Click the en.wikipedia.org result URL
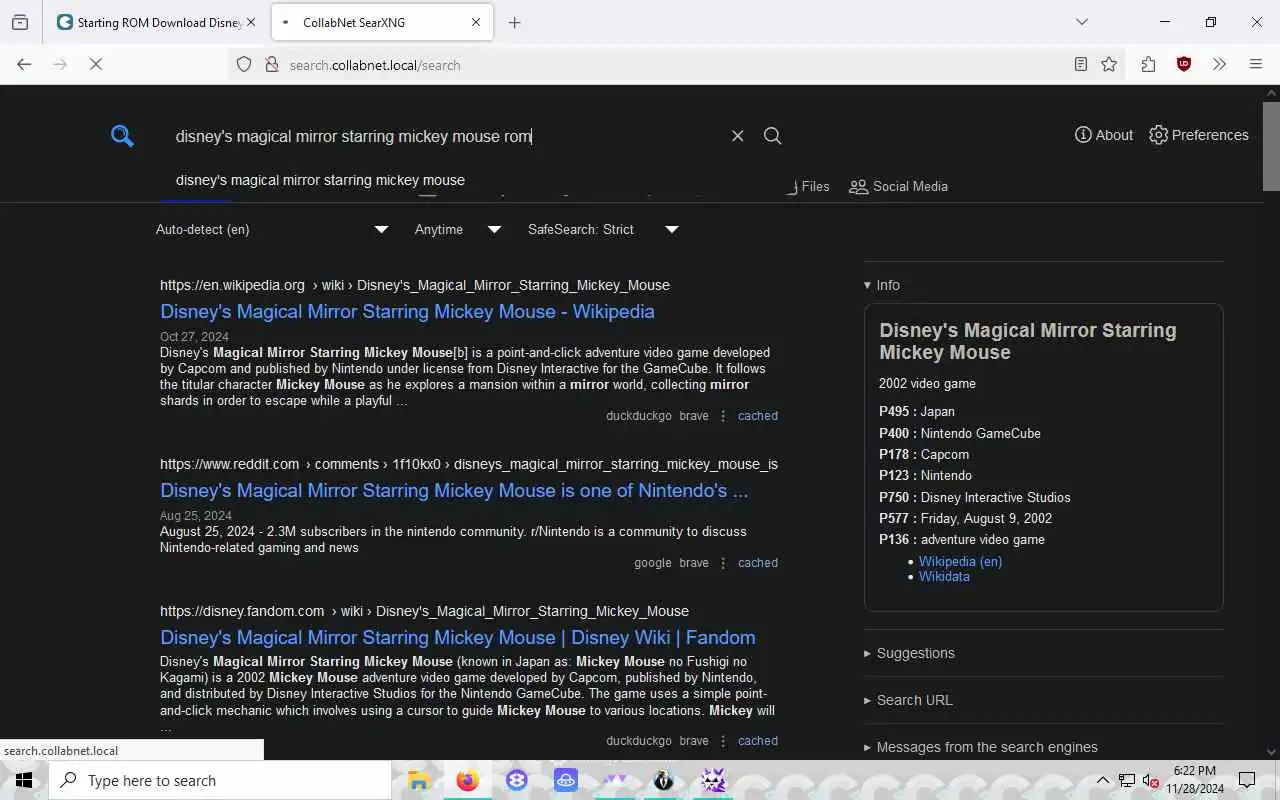This screenshot has width=1280, height=800. click(415, 285)
